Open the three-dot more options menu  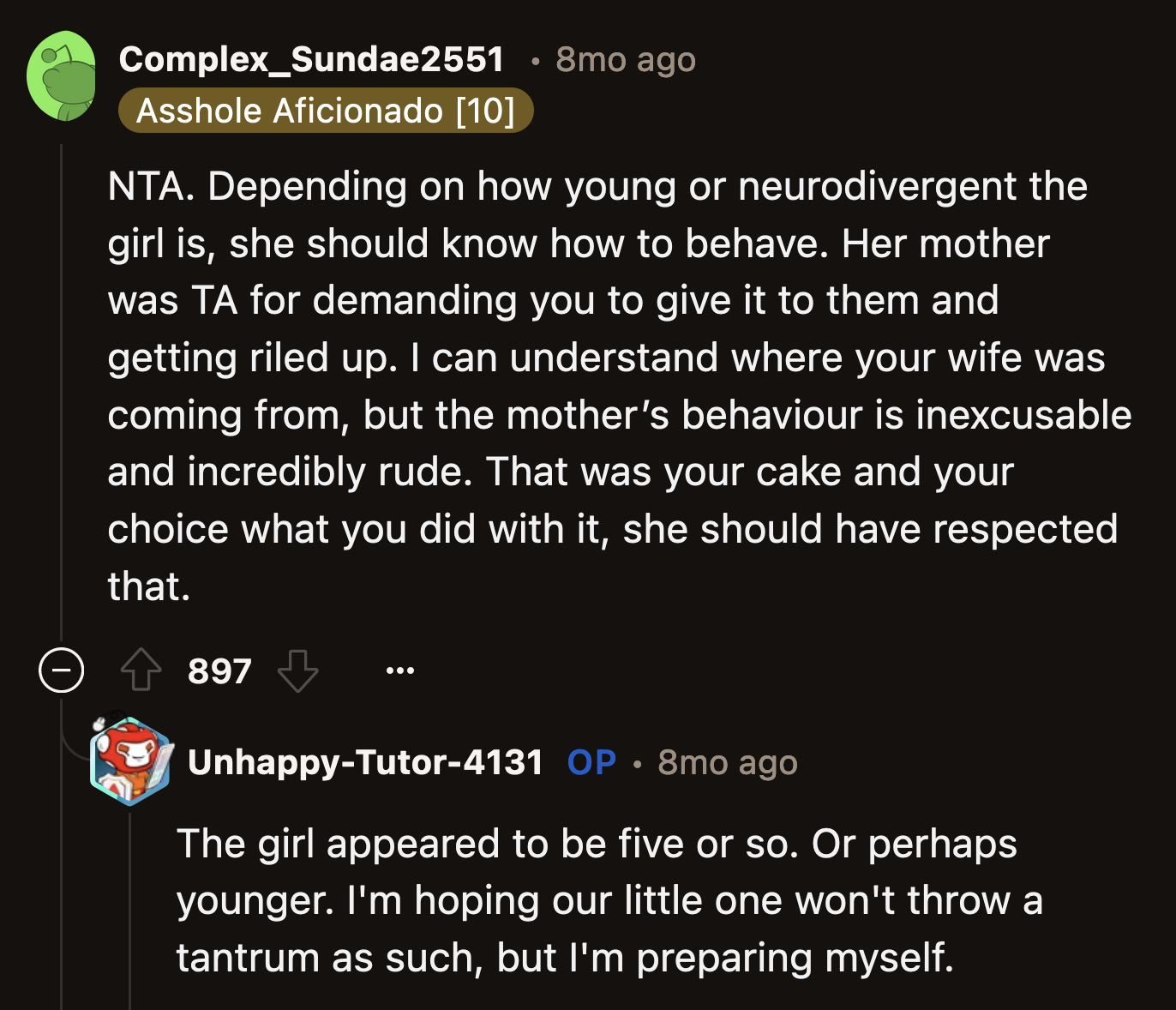399,670
